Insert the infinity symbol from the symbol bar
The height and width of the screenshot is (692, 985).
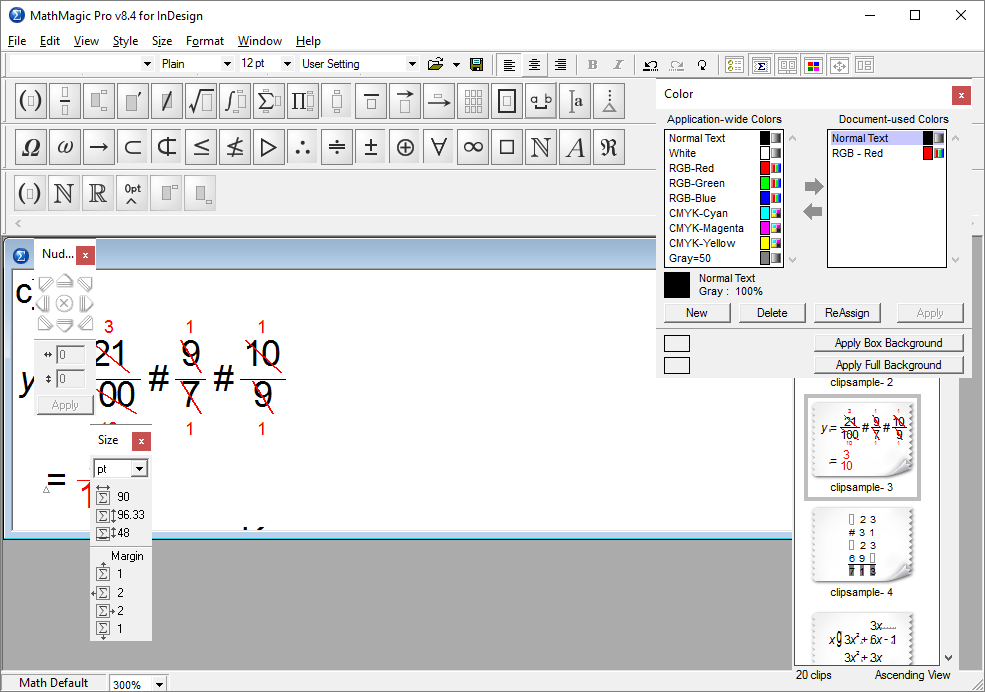473,147
